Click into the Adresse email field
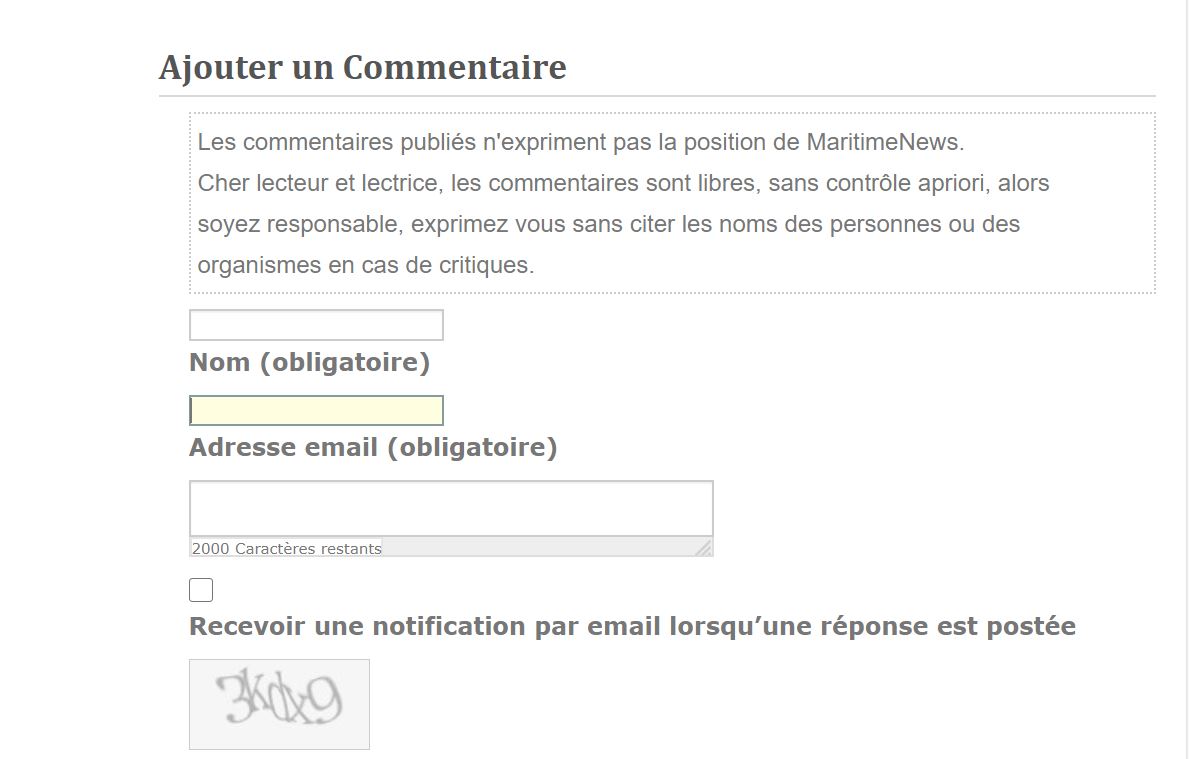Viewport: 1189px width, 759px height. tap(316, 411)
